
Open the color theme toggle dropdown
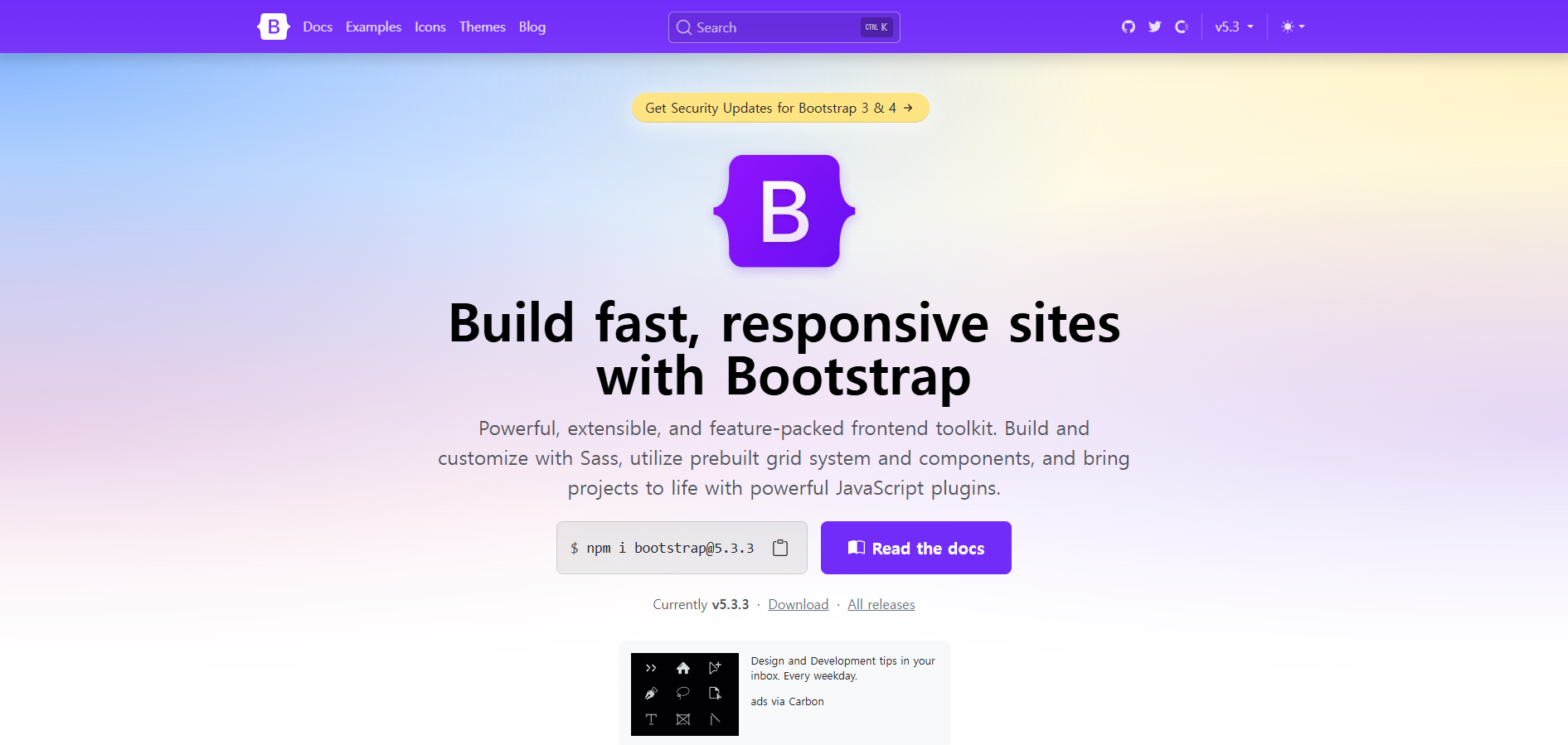tap(1293, 27)
